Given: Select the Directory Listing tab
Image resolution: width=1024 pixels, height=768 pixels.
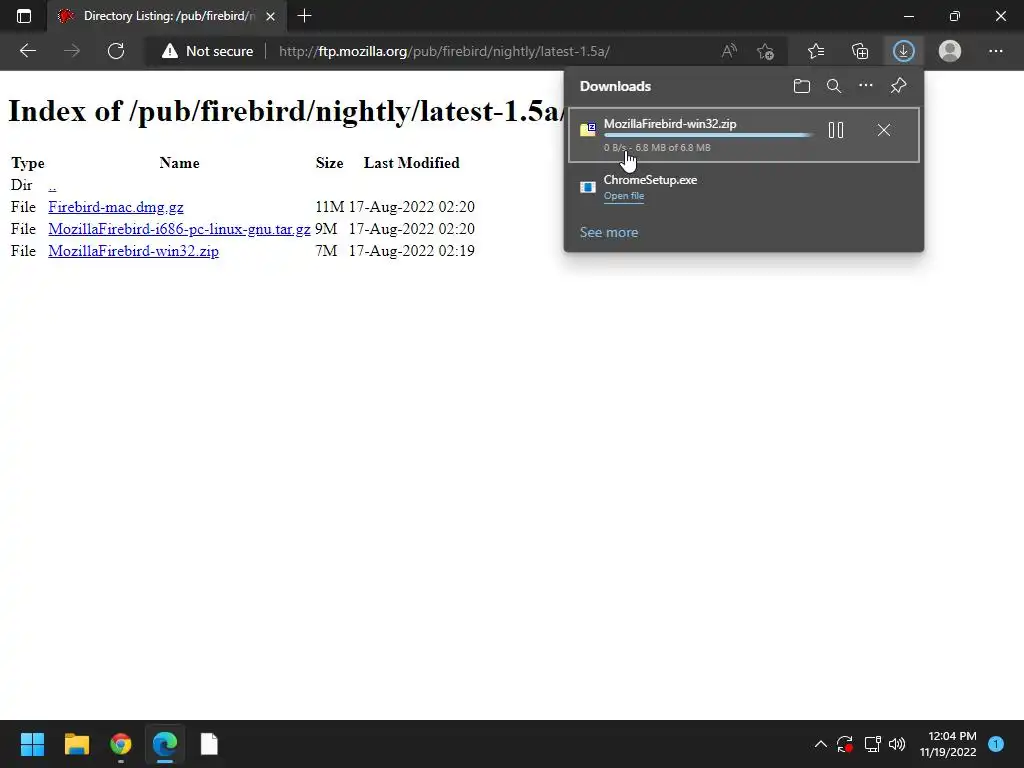Looking at the screenshot, I should pyautogui.click(x=167, y=16).
